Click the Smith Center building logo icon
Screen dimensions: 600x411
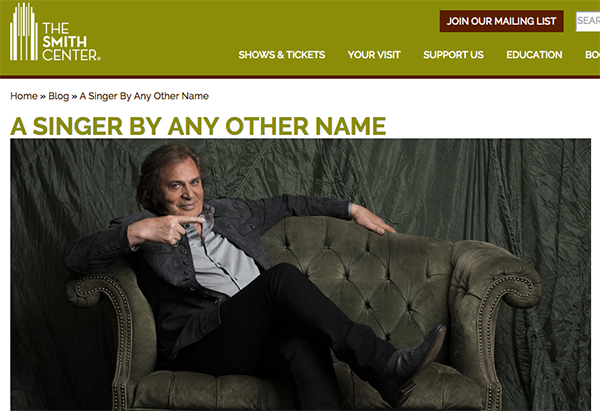24,32
